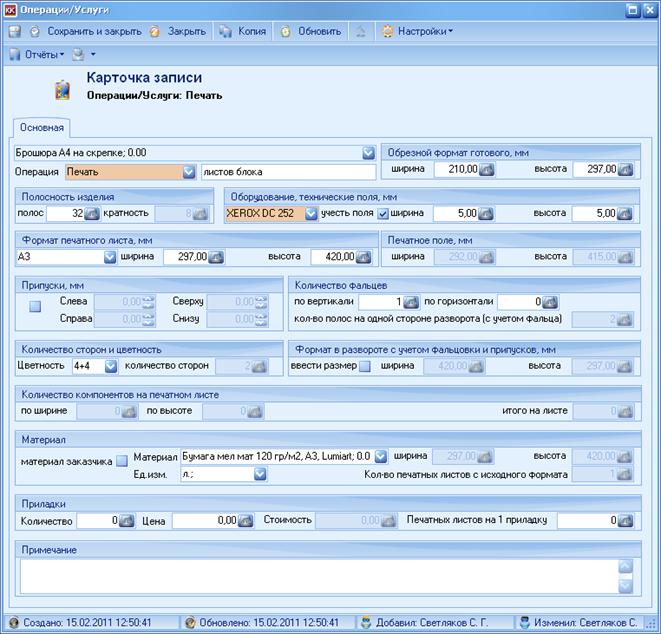Click calculator icon next to Цена field
Screen dimensions: 661x634
pyautogui.click(x=245, y=521)
